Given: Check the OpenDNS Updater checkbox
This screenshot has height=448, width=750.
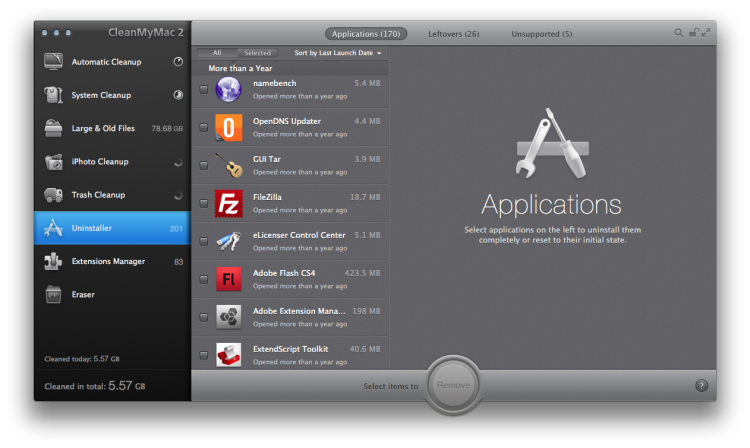Looking at the screenshot, I should (204, 127).
